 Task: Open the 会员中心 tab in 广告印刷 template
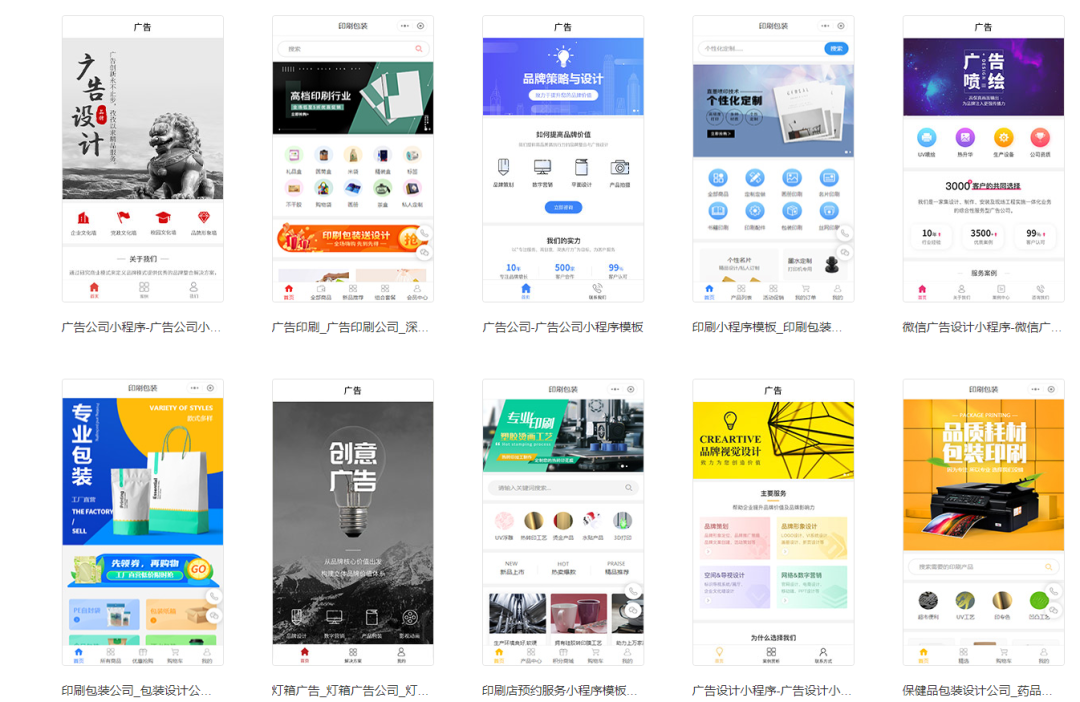[x=417, y=291]
